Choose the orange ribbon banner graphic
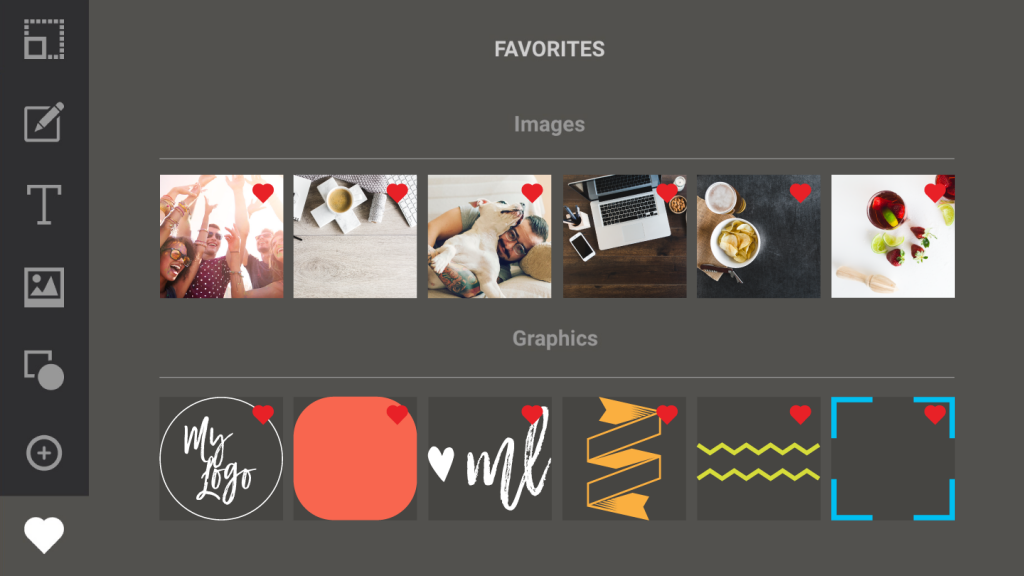This screenshot has height=576, width=1024. click(x=624, y=458)
